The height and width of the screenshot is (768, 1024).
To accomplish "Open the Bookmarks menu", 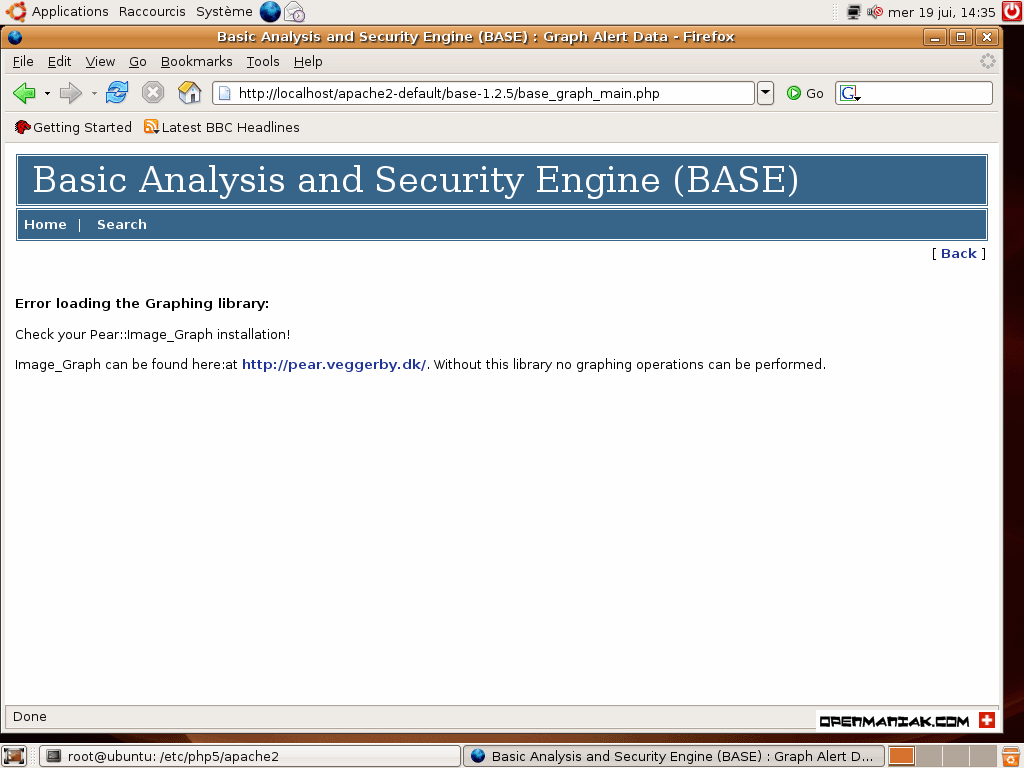I will pyautogui.click(x=196, y=61).
